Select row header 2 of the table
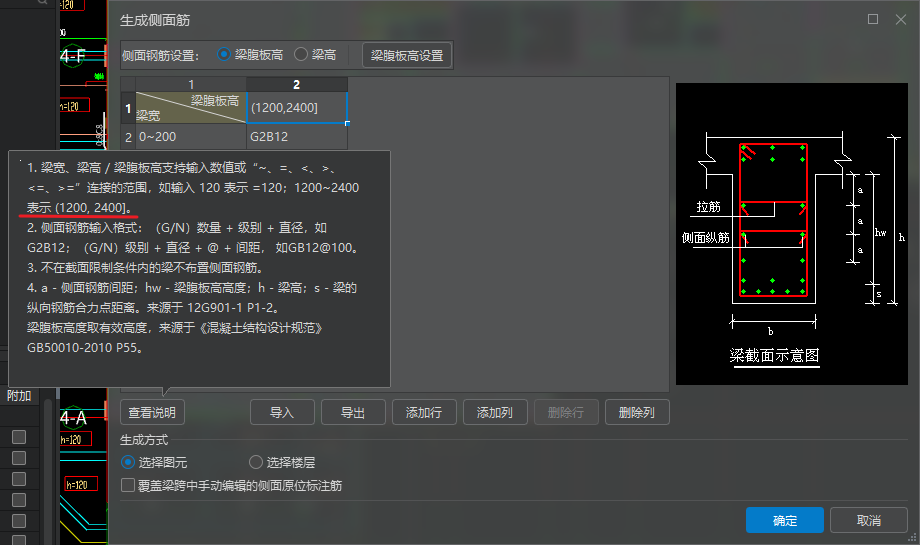This screenshot has height=545, width=920. coord(128,137)
